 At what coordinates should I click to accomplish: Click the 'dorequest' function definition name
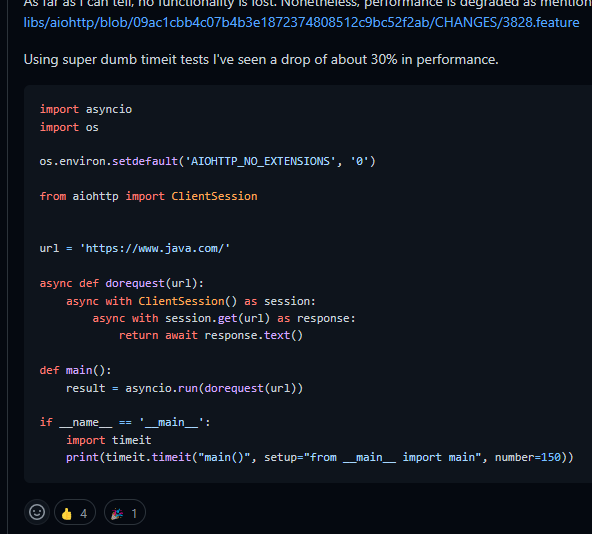135,284
